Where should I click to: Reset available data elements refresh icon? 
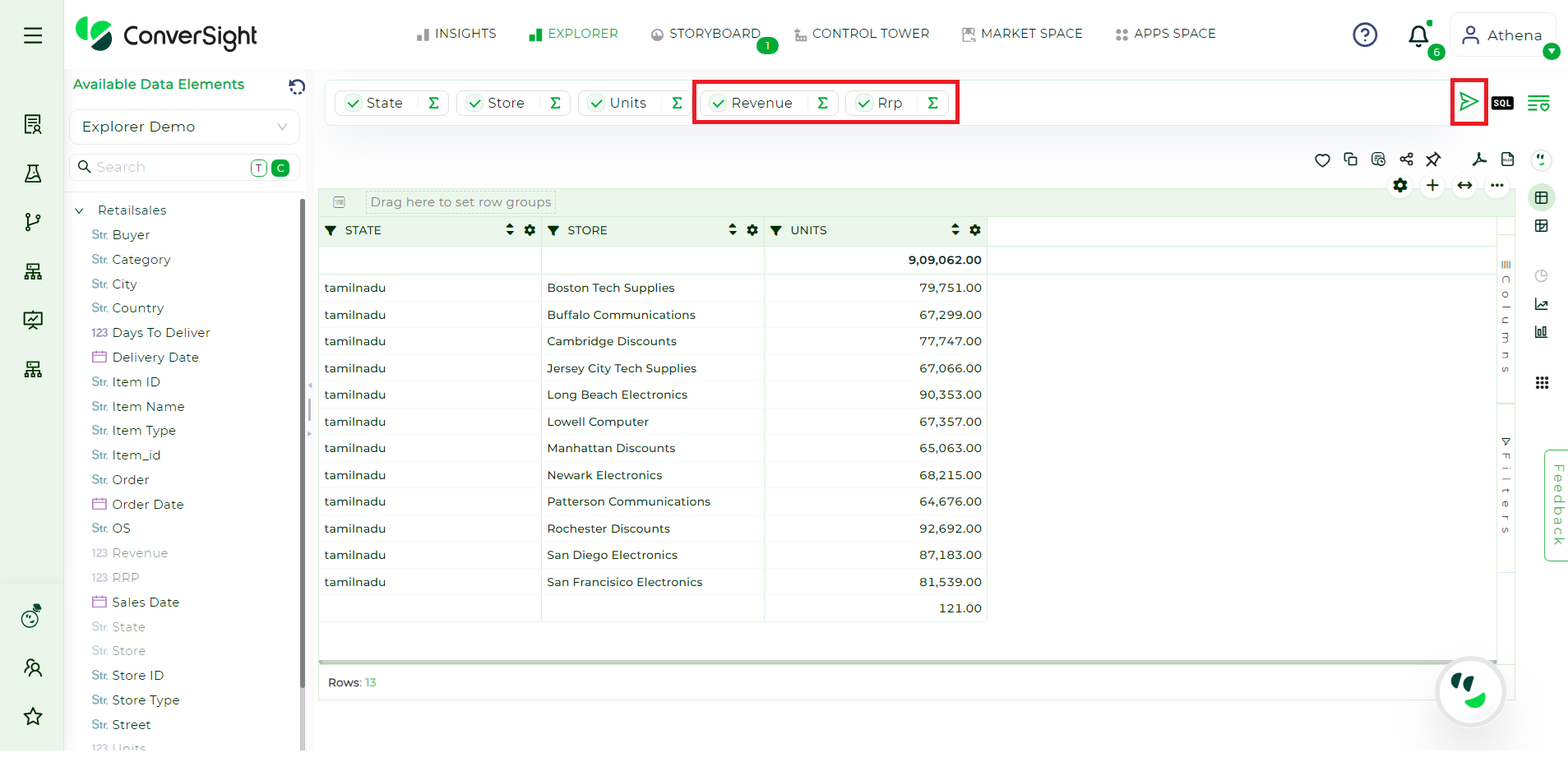297,86
